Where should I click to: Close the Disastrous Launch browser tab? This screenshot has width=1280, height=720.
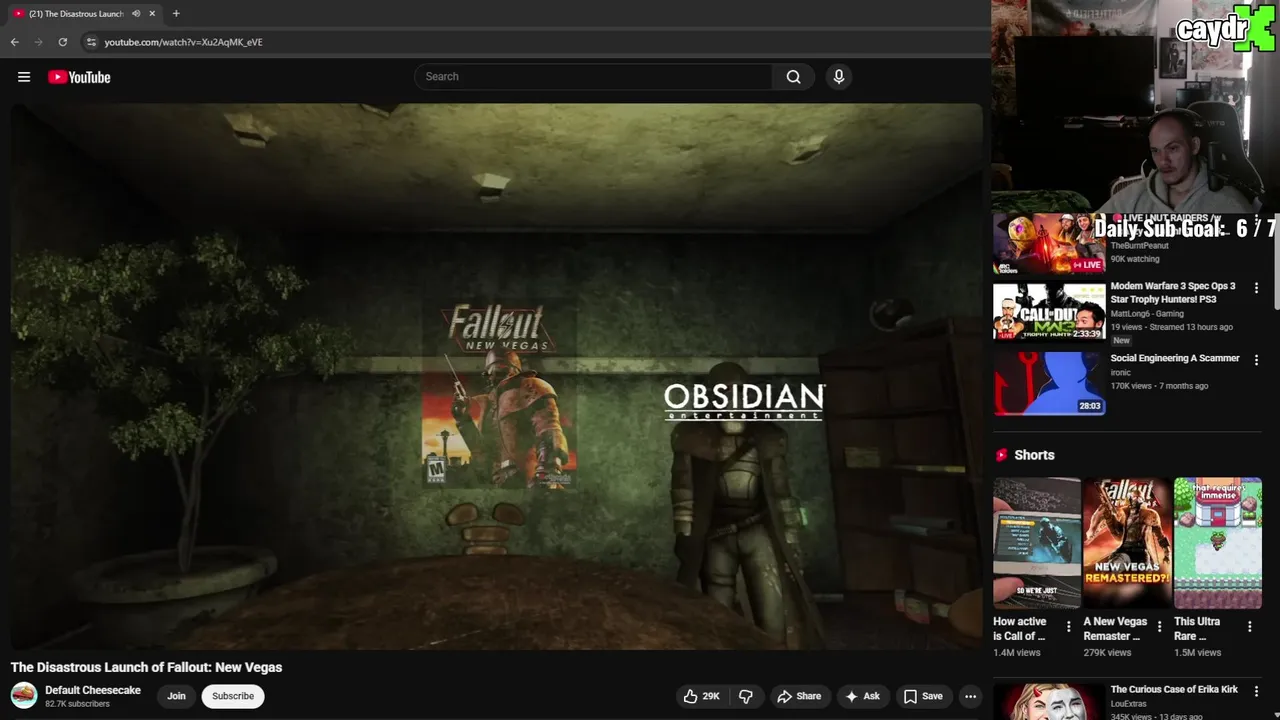[152, 14]
